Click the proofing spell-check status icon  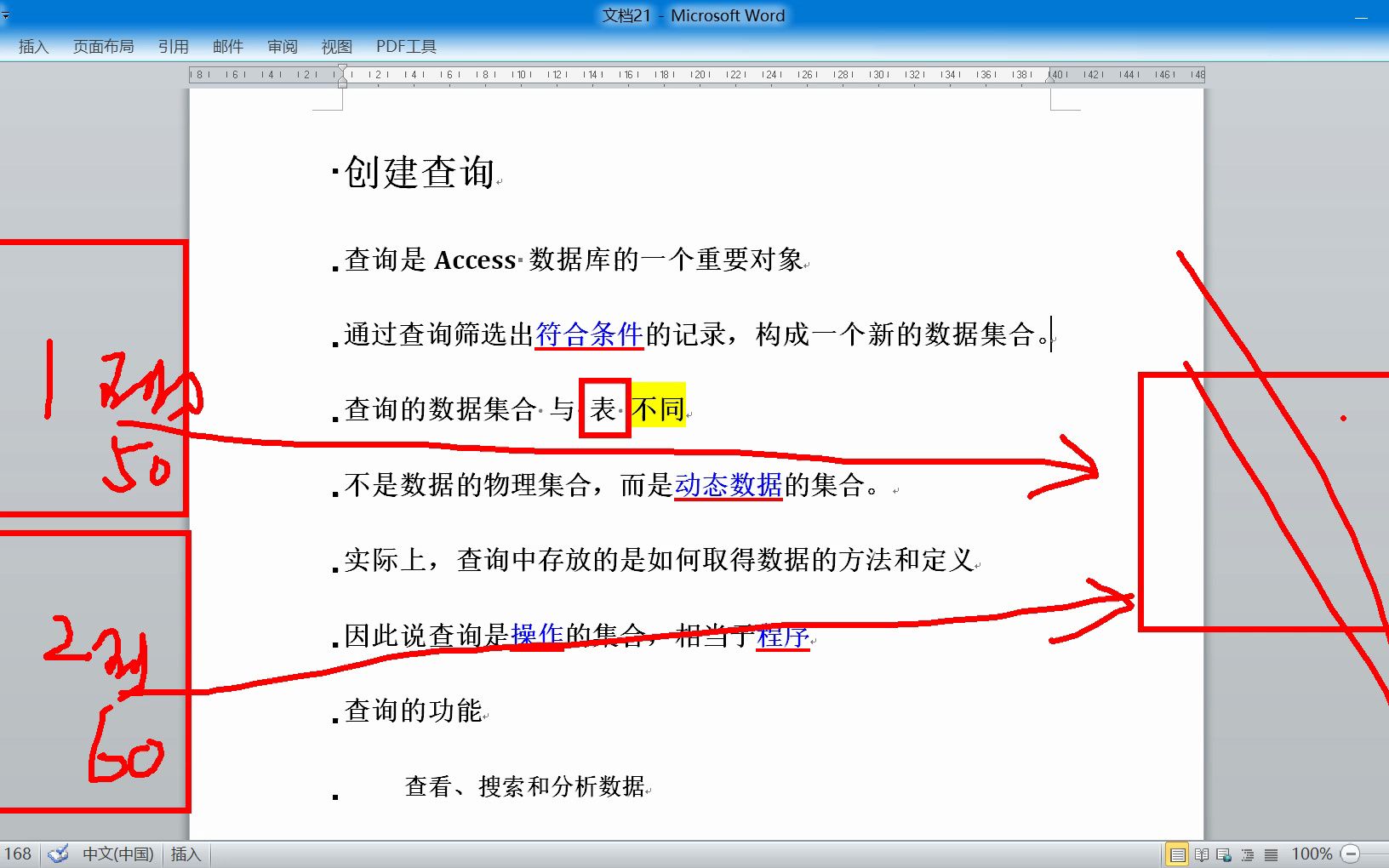coord(58,854)
